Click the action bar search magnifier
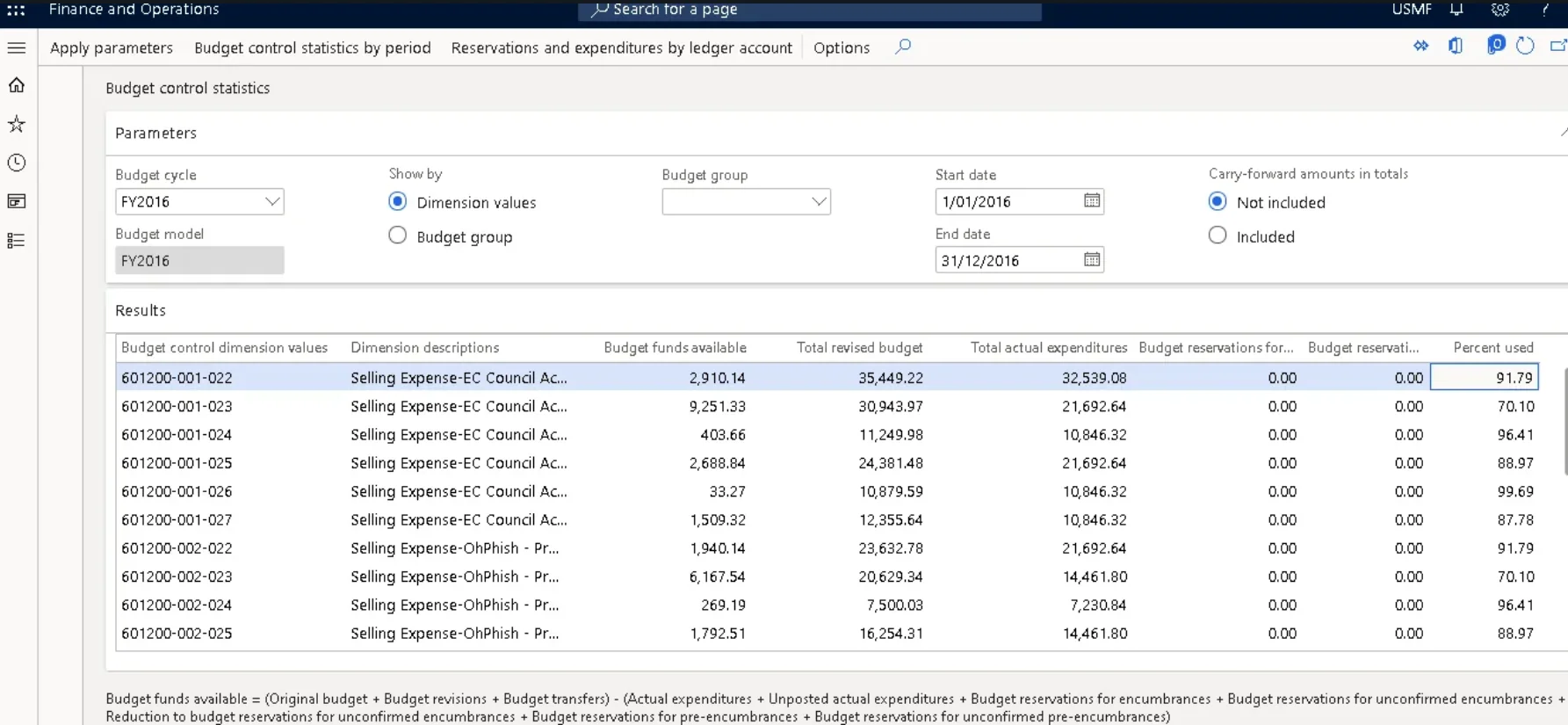The width and height of the screenshot is (1568, 725). [903, 47]
